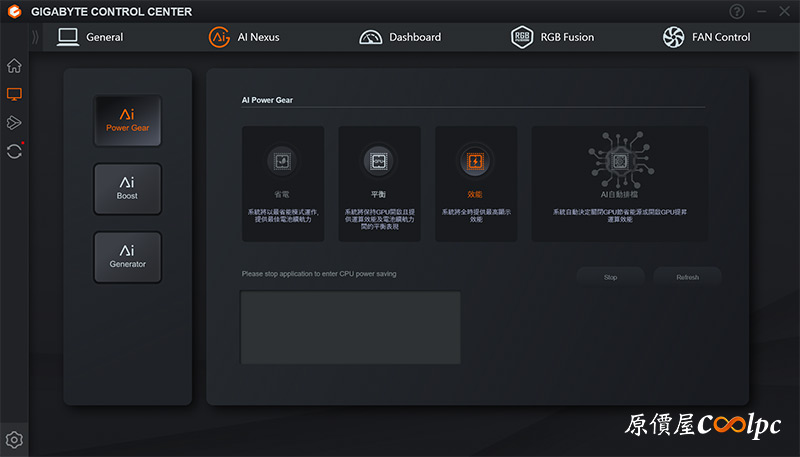
Task: Switch to the AI Nexus tab
Action: pyautogui.click(x=244, y=37)
